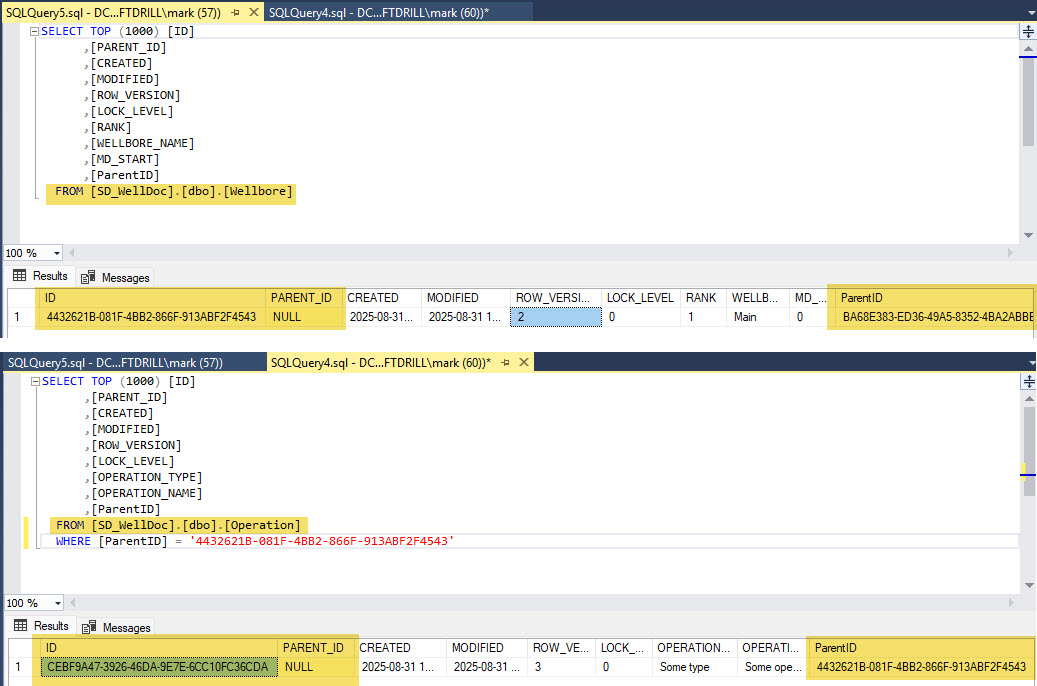Viewport: 1037px width, 686px height.
Task: Collapse the SELECT block in Operation query
Action: pos(34,382)
